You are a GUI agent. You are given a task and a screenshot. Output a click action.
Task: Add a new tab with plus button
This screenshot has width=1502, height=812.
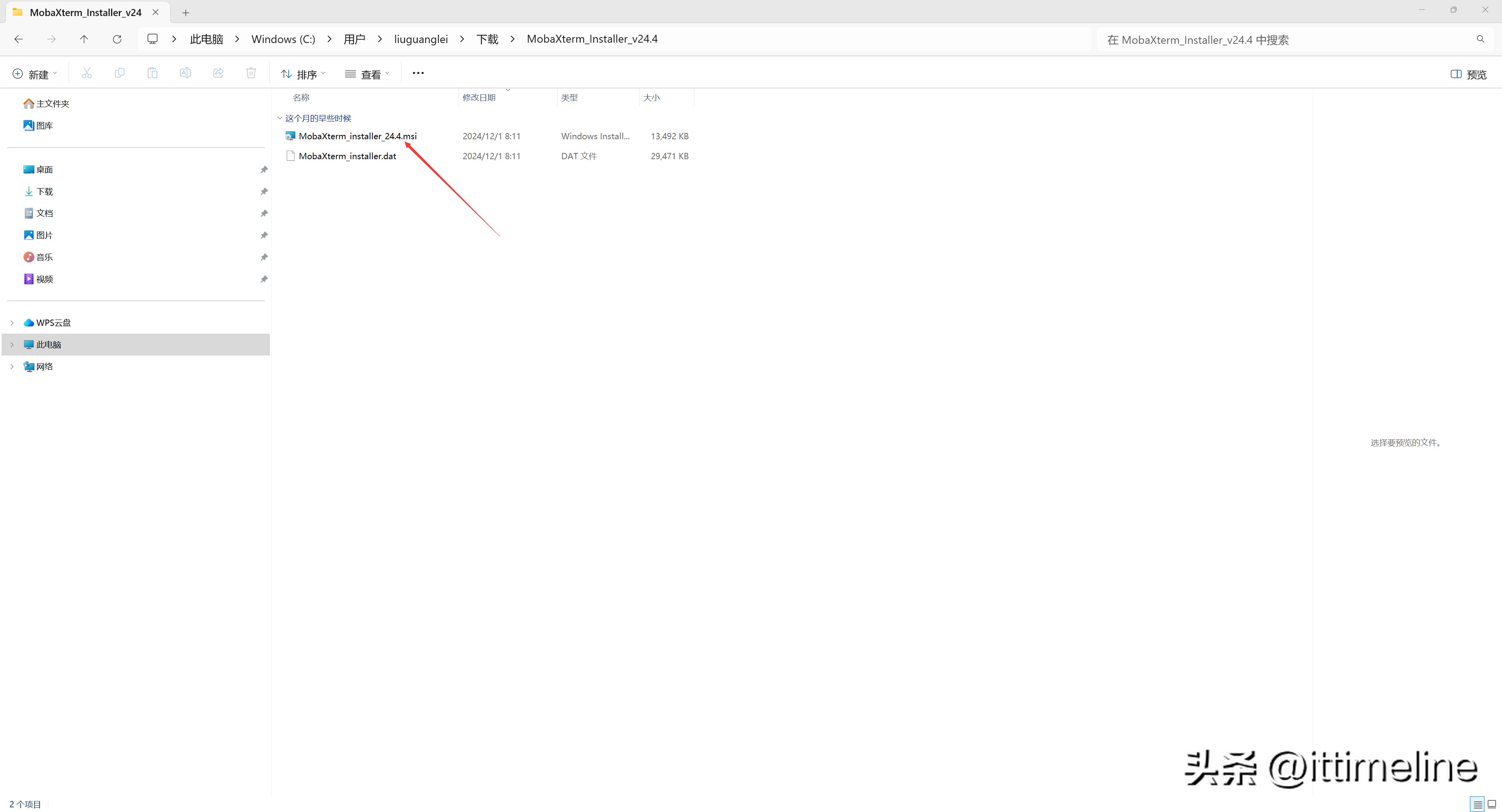pos(185,12)
